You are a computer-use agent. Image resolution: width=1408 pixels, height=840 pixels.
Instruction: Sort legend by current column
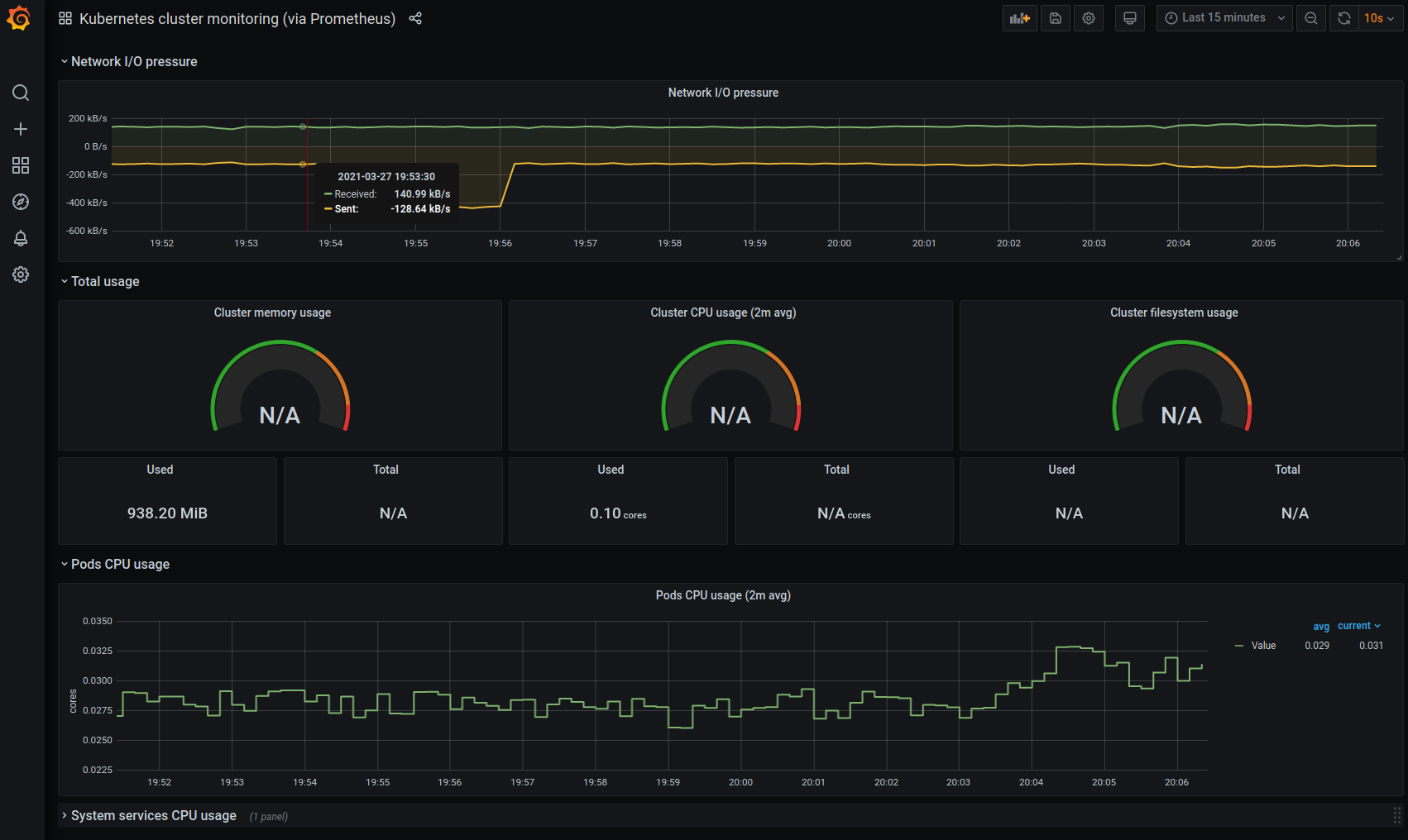[x=1359, y=626]
